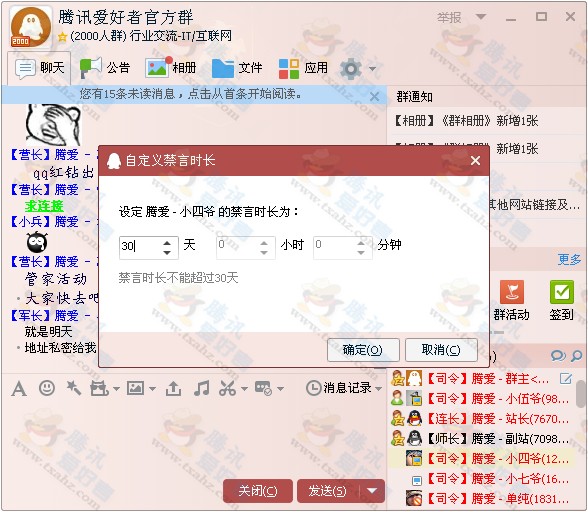The width and height of the screenshot is (588, 512).
Task: Click the days input field showing 30
Action: point(140,247)
